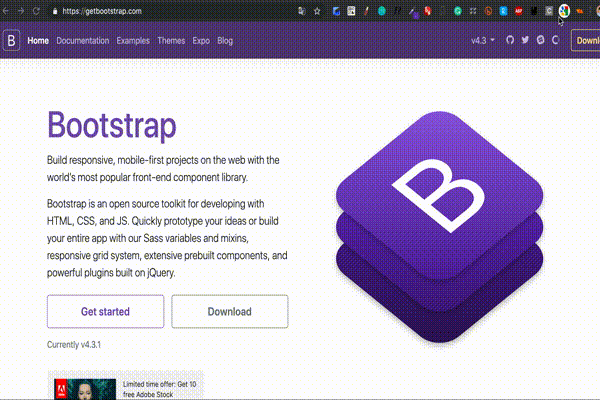
Task: Open the Expo nav item
Action: [x=201, y=41]
